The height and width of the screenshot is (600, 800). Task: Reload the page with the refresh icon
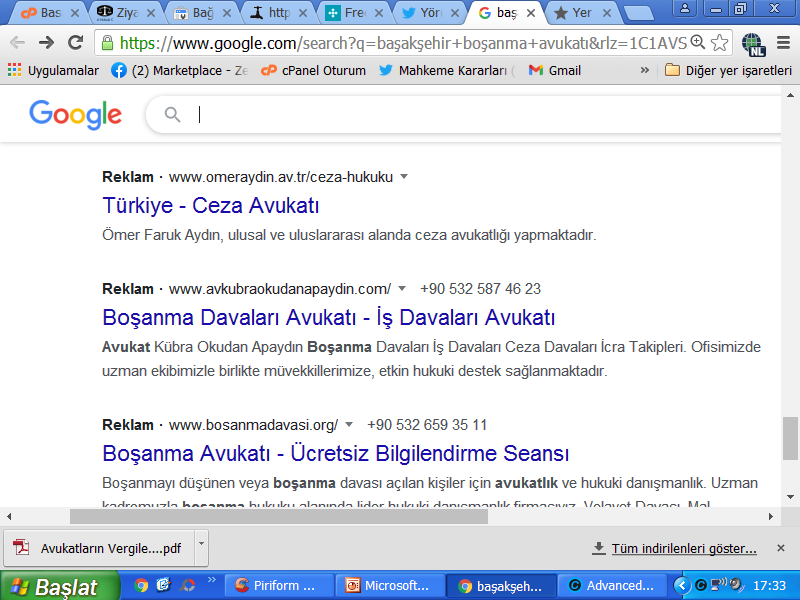pyautogui.click(x=76, y=42)
